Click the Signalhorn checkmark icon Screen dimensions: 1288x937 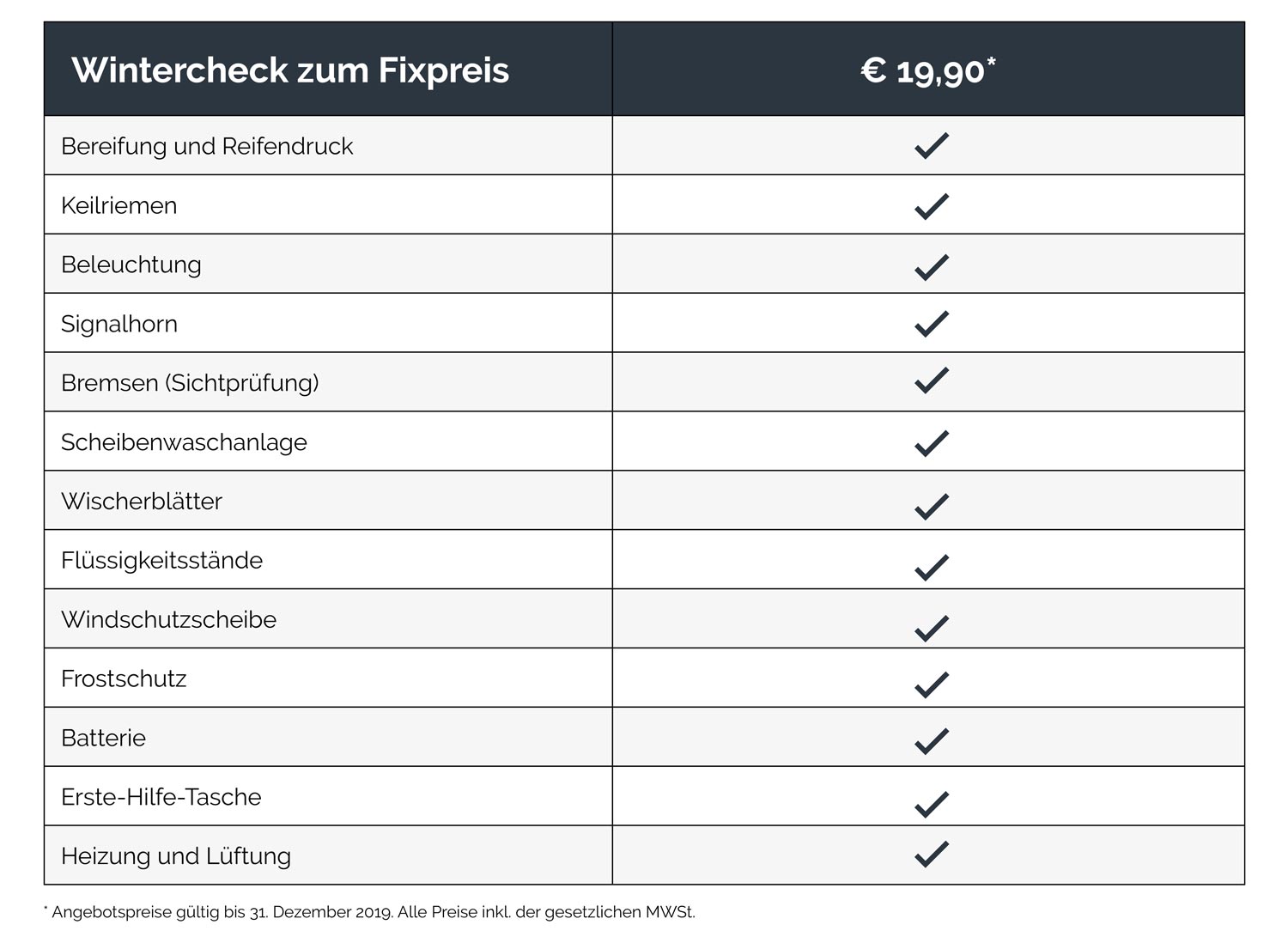931,324
